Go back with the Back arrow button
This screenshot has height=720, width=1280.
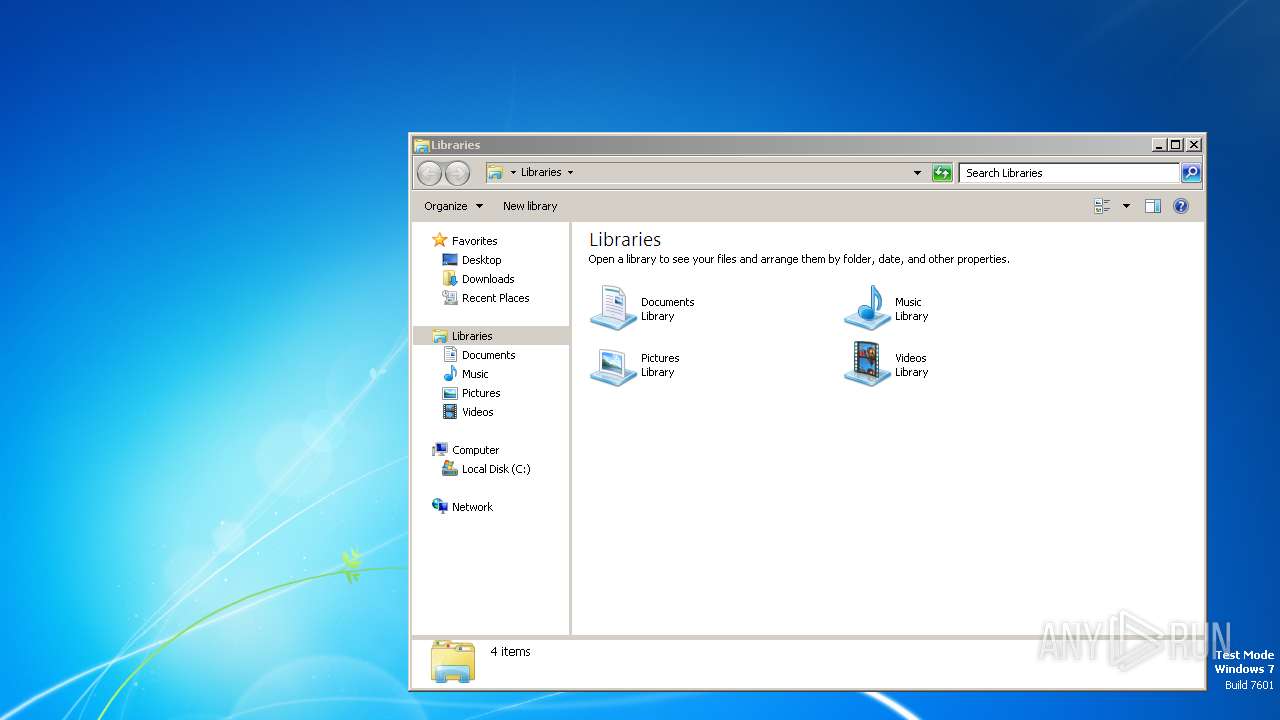coord(429,173)
